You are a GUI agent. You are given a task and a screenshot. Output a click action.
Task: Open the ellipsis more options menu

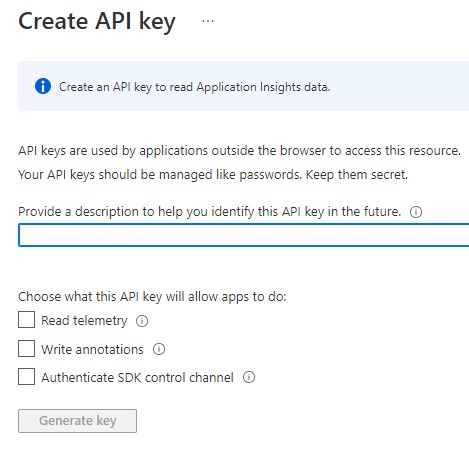point(208,21)
